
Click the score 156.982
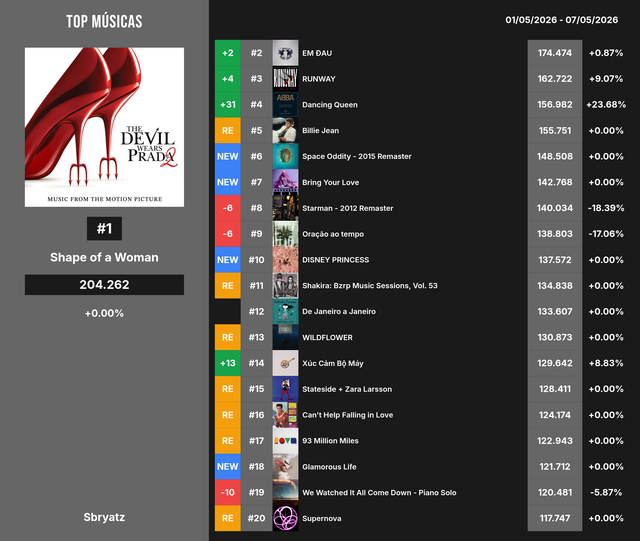[x=555, y=105]
